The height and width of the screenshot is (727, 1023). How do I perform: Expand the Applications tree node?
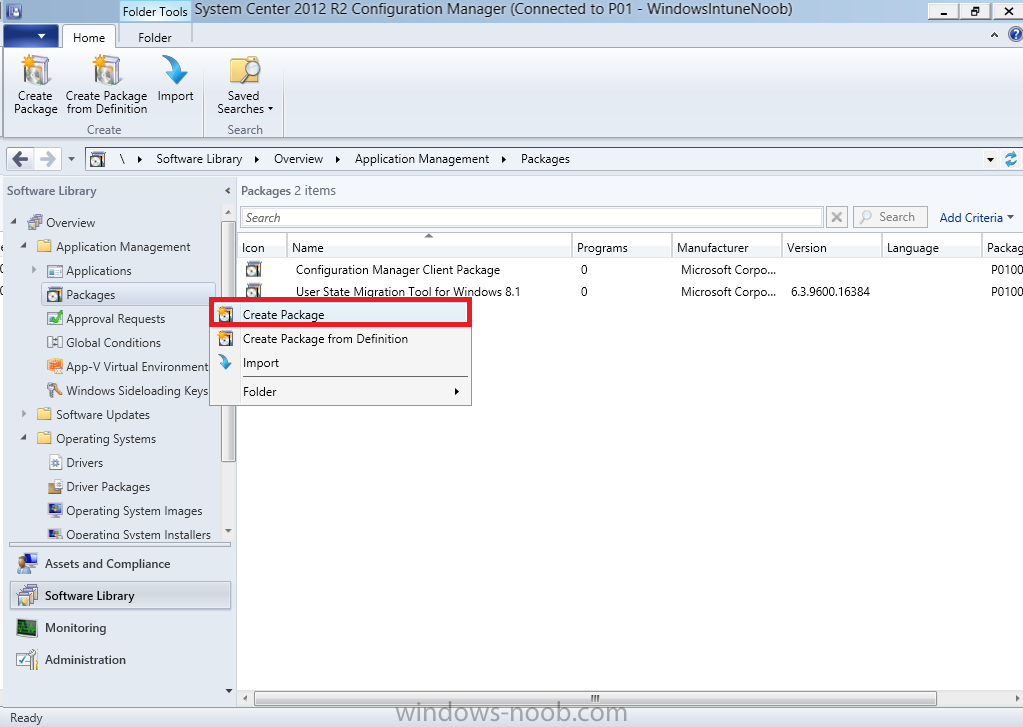point(34,270)
